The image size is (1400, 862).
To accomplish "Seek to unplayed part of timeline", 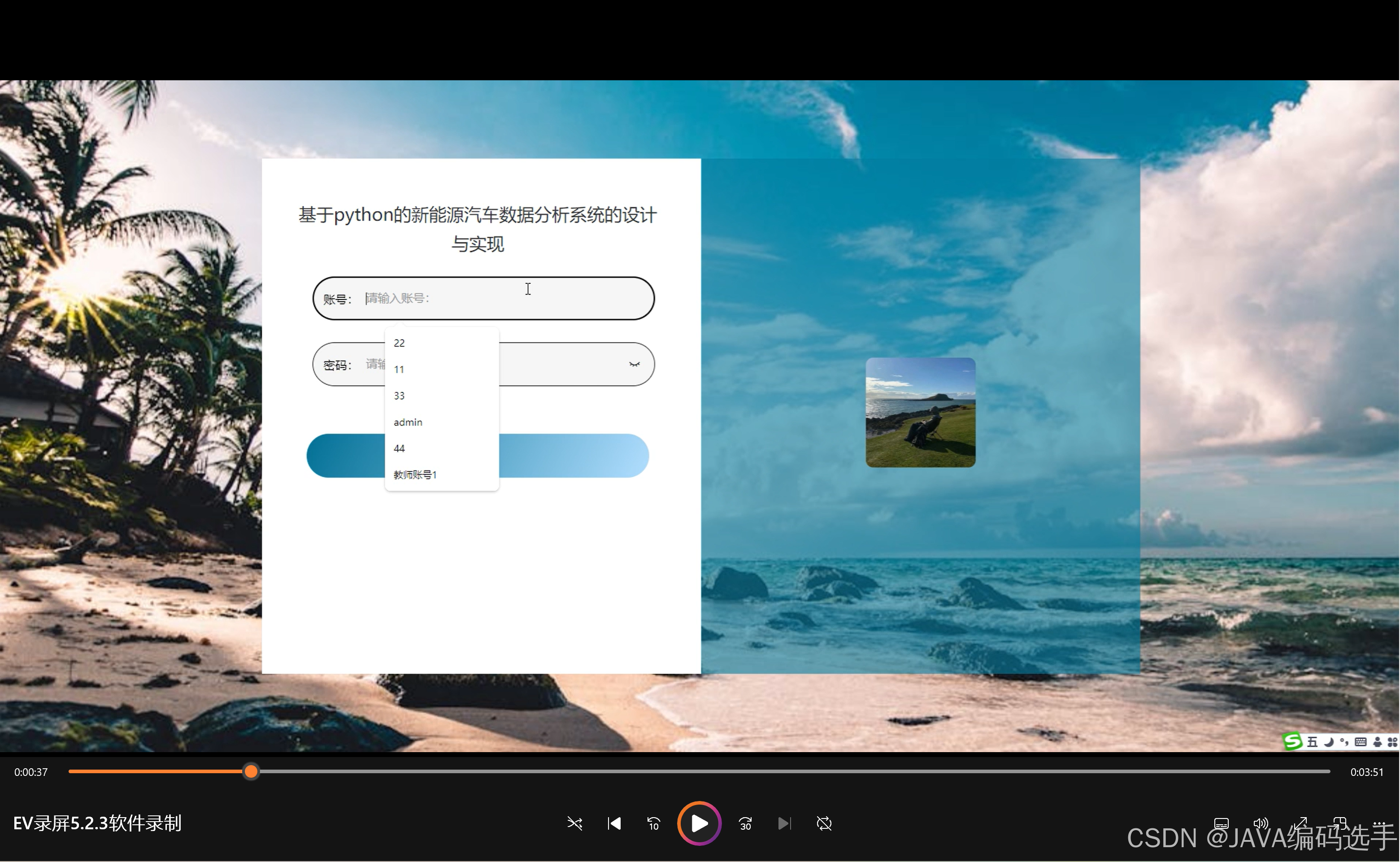I will point(795,771).
